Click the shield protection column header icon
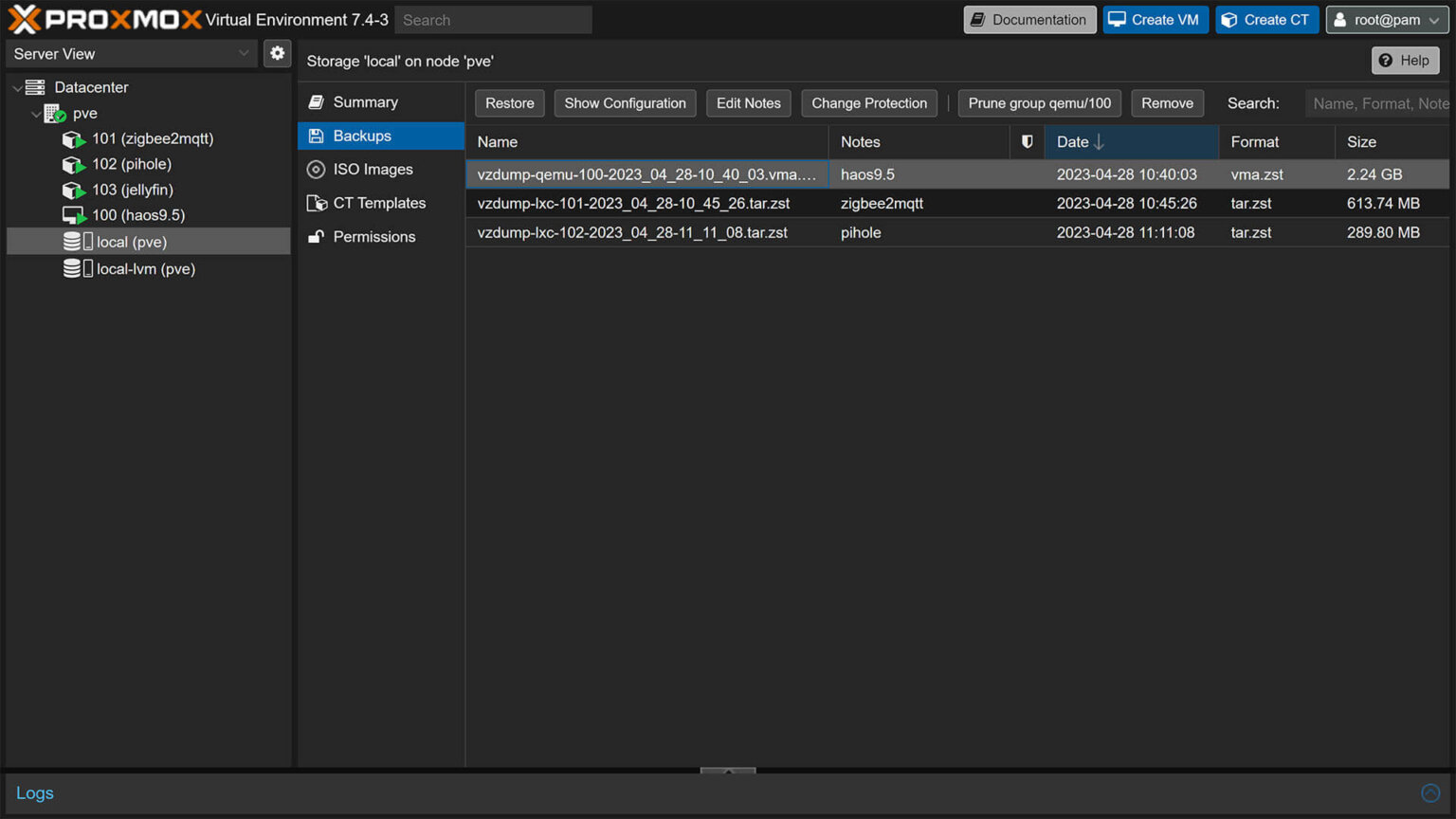This screenshot has height=819, width=1456. click(1027, 141)
